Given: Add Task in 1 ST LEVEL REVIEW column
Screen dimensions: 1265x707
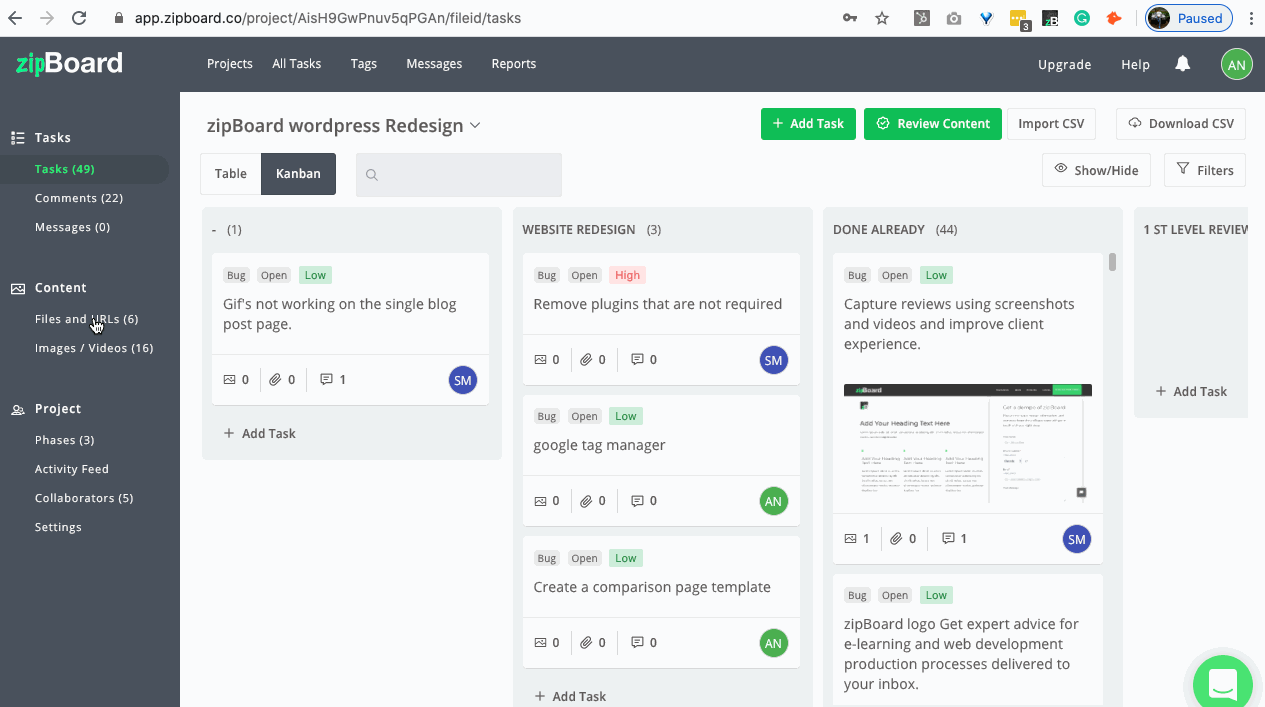Looking at the screenshot, I should pyautogui.click(x=1191, y=392).
